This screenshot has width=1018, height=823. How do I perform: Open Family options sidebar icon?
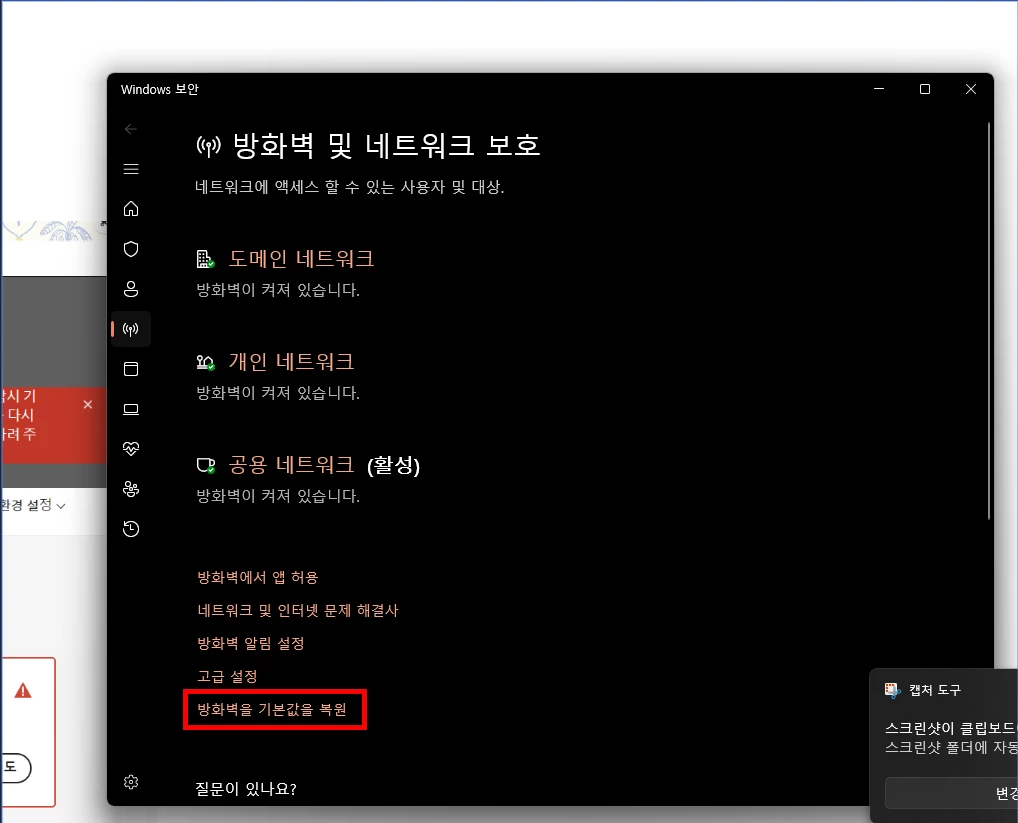pyautogui.click(x=130, y=489)
